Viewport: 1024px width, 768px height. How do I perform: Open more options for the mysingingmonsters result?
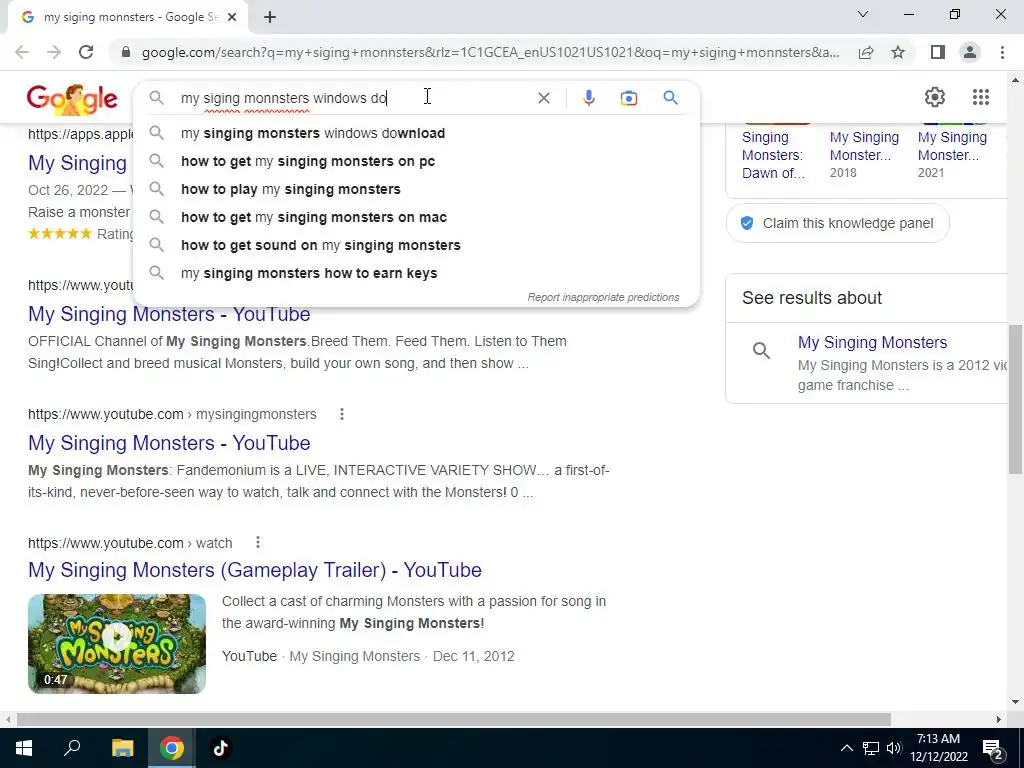tap(342, 414)
